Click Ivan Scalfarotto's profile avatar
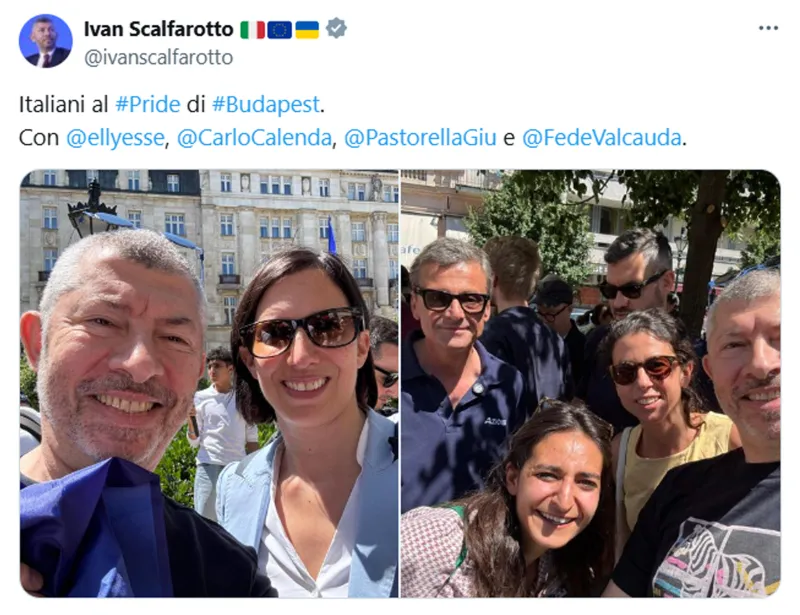The image size is (800, 615). pos(45,41)
